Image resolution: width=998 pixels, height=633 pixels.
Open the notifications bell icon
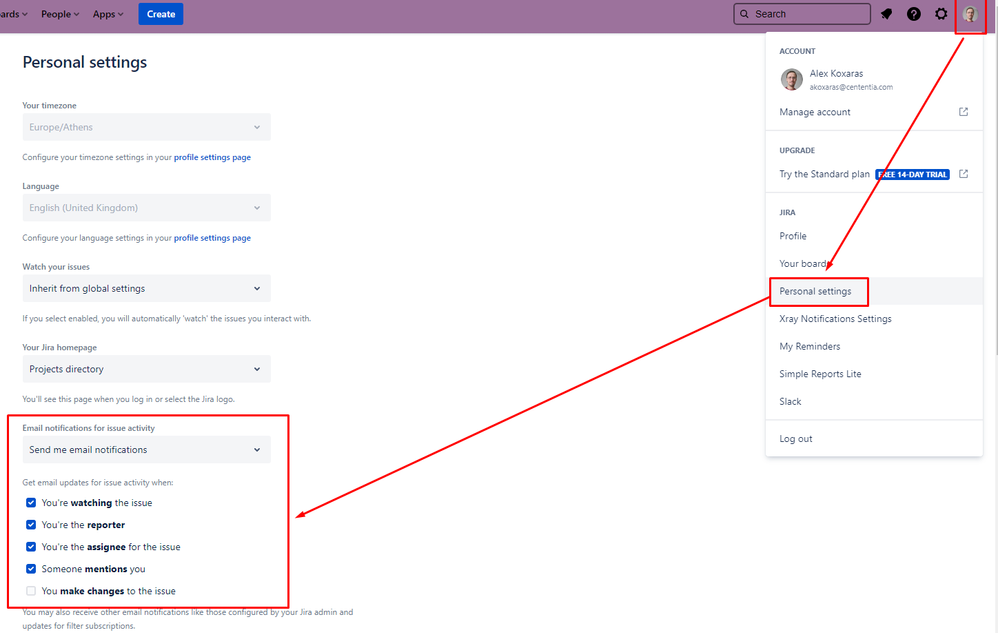(x=888, y=13)
